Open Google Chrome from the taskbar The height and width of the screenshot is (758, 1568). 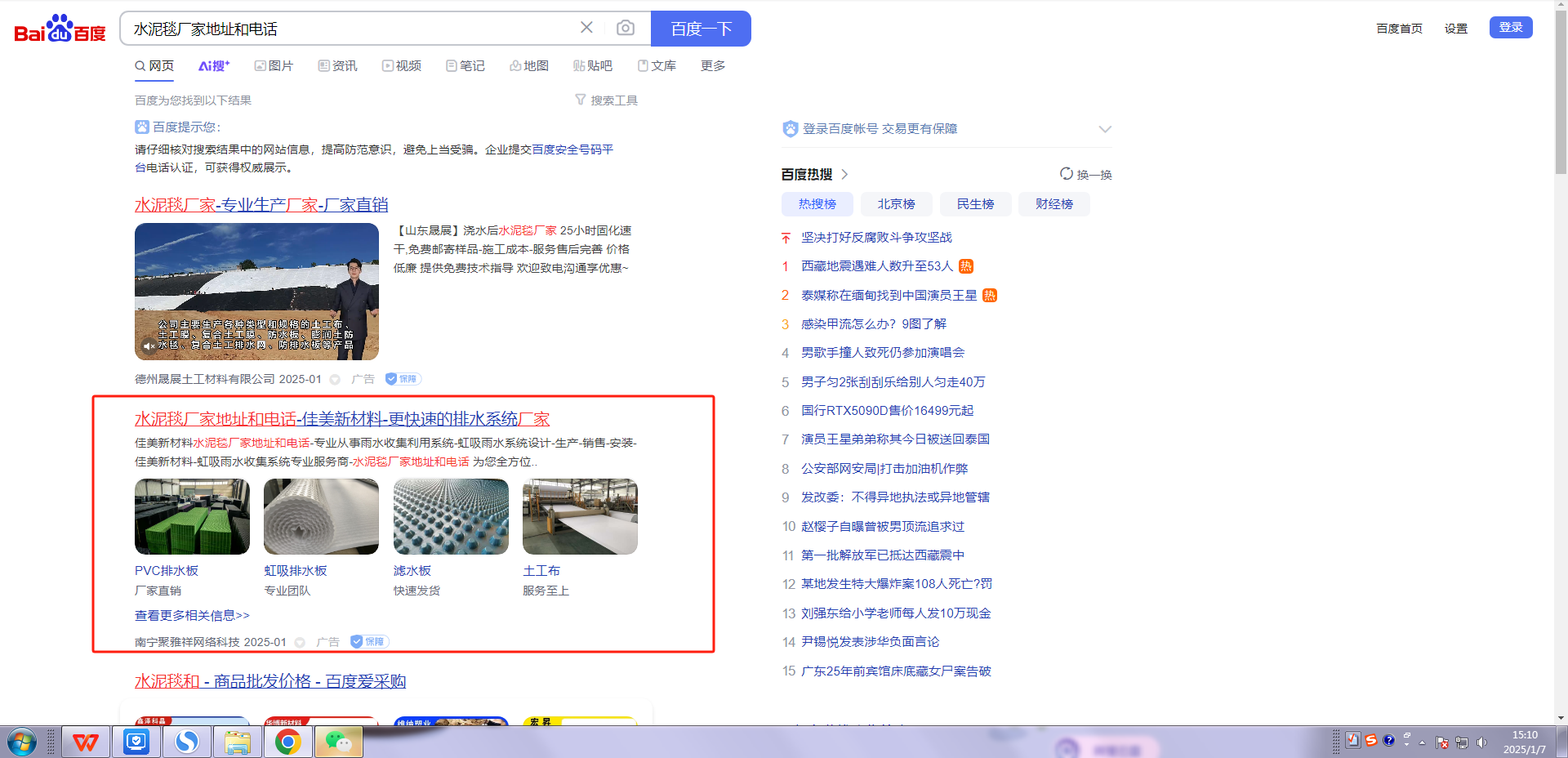click(287, 742)
